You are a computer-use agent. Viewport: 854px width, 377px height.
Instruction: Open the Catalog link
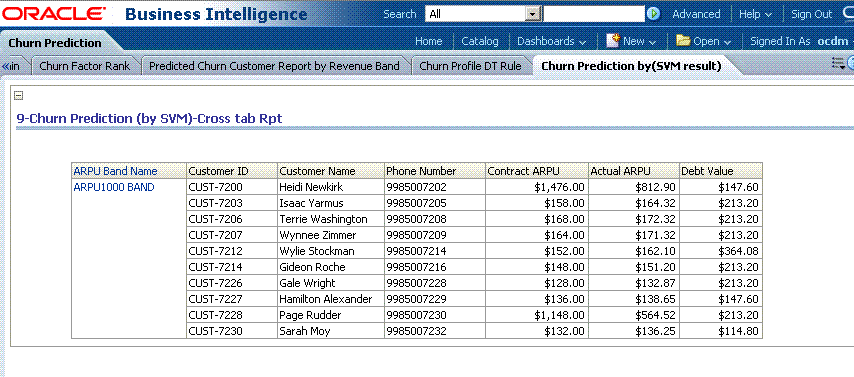pyautogui.click(x=480, y=41)
